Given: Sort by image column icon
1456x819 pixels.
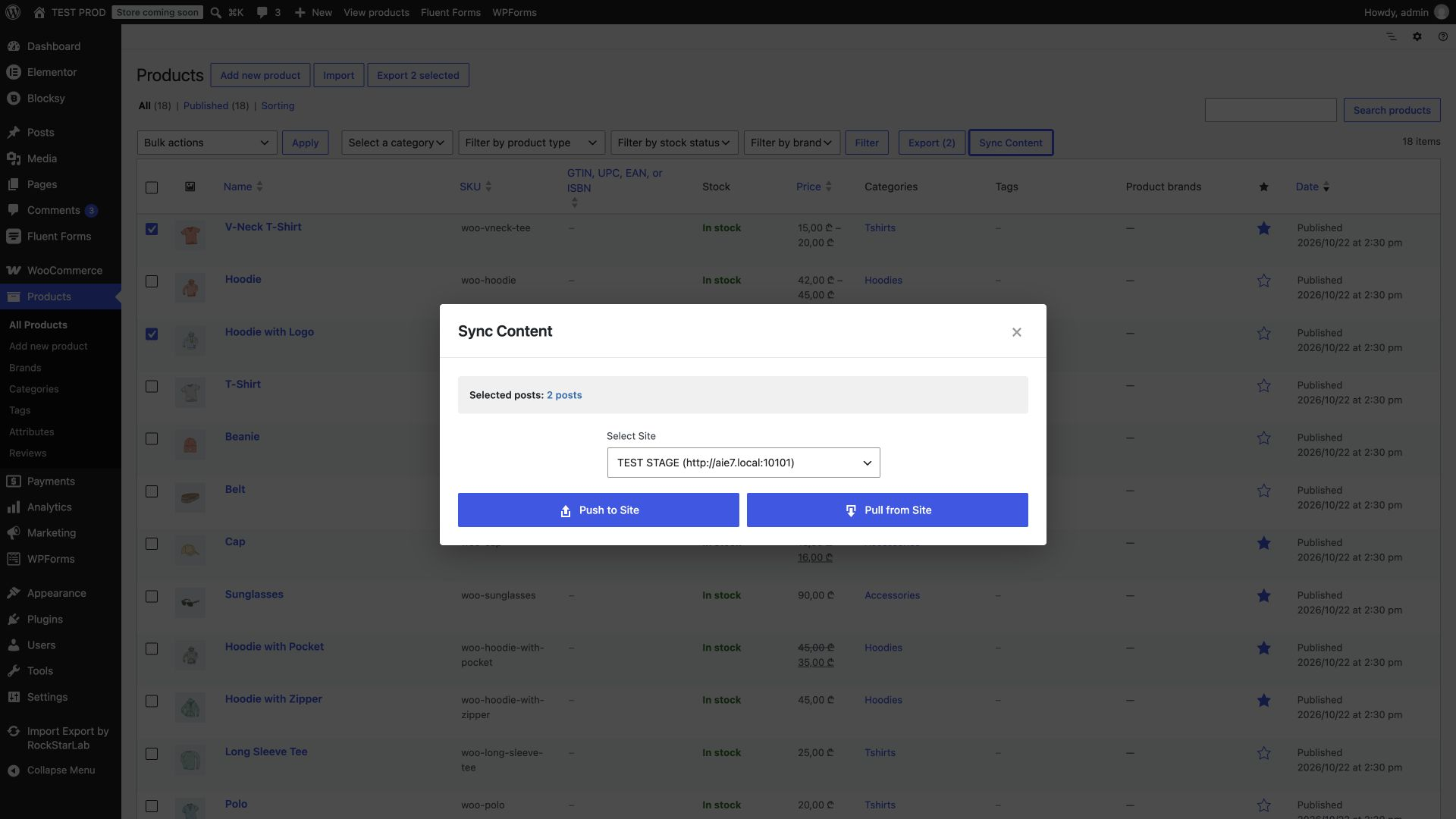Looking at the screenshot, I should [190, 187].
